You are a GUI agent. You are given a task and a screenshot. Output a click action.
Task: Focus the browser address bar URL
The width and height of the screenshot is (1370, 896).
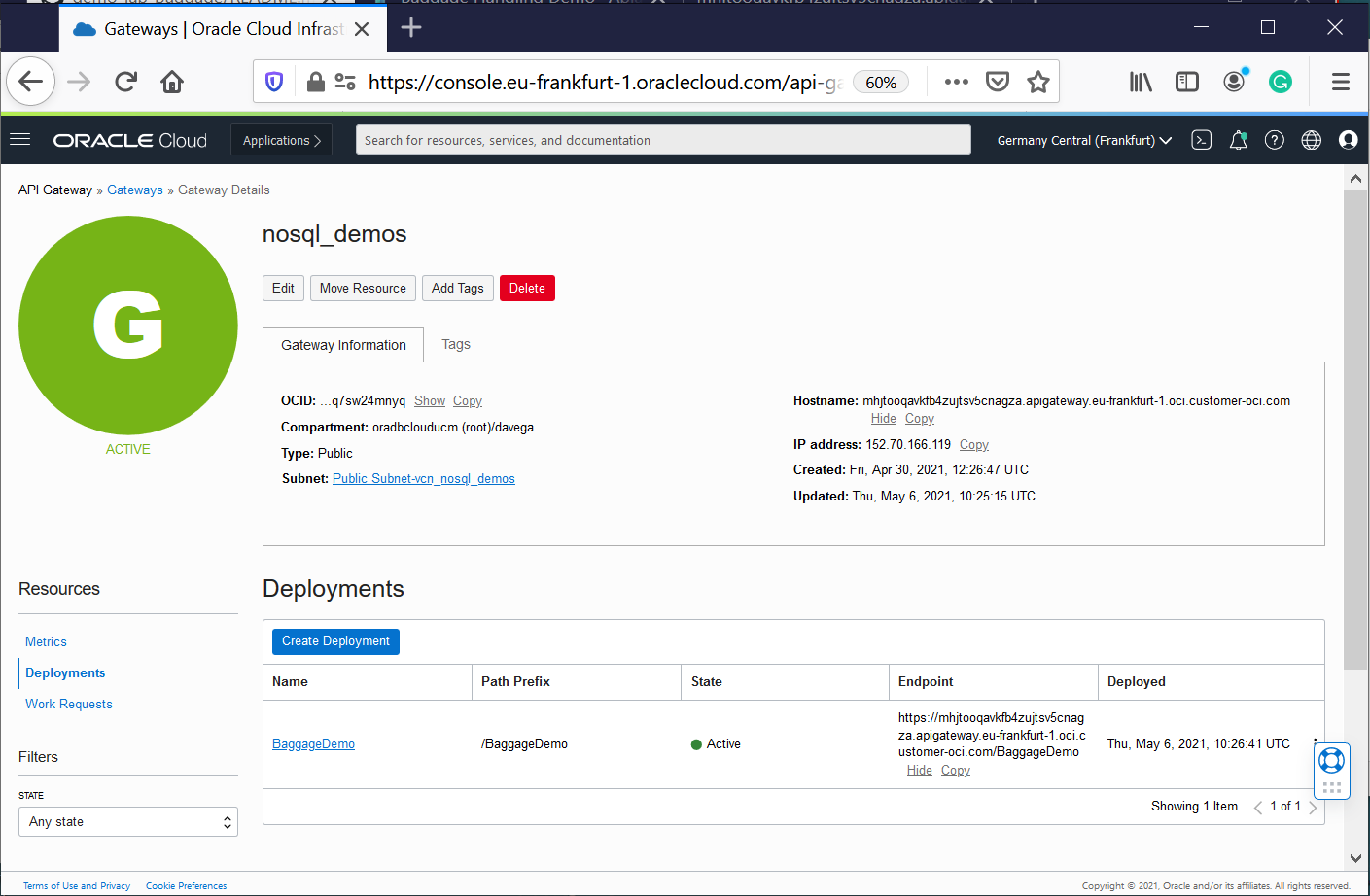(x=604, y=83)
